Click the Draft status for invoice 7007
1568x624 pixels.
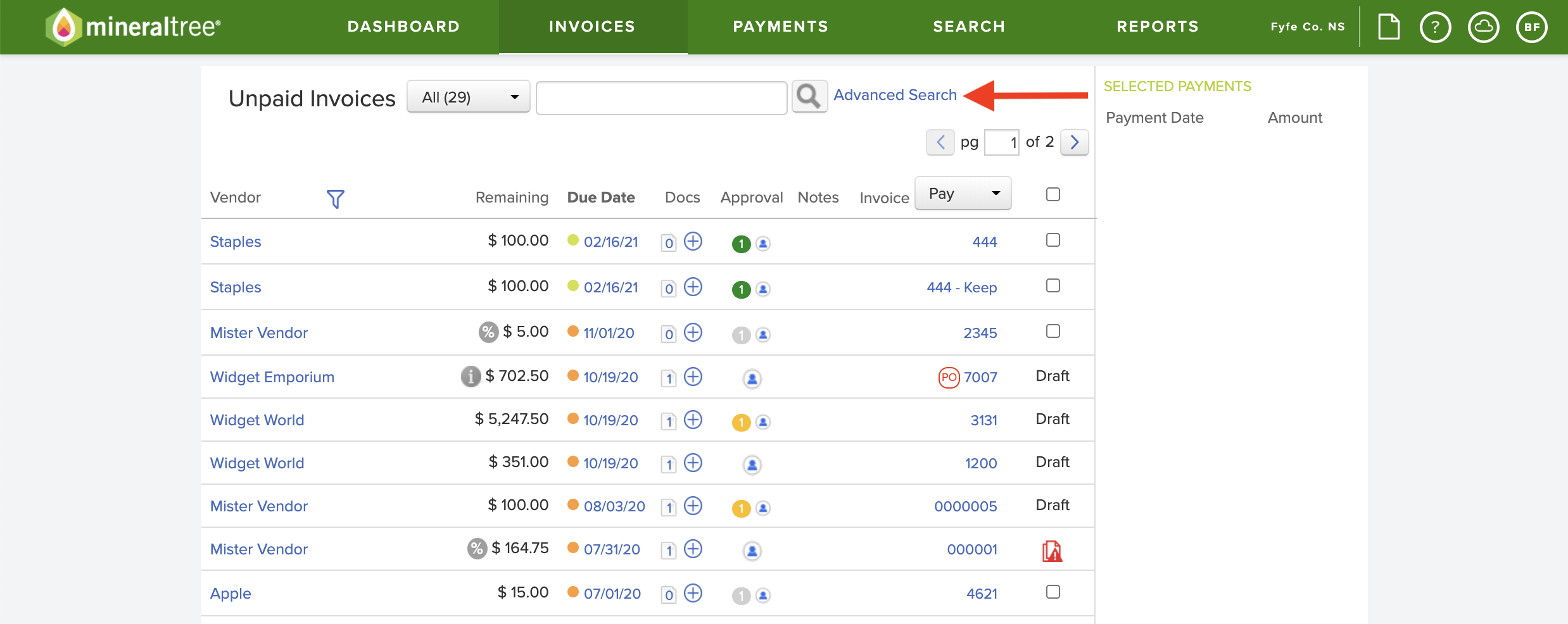1053,376
